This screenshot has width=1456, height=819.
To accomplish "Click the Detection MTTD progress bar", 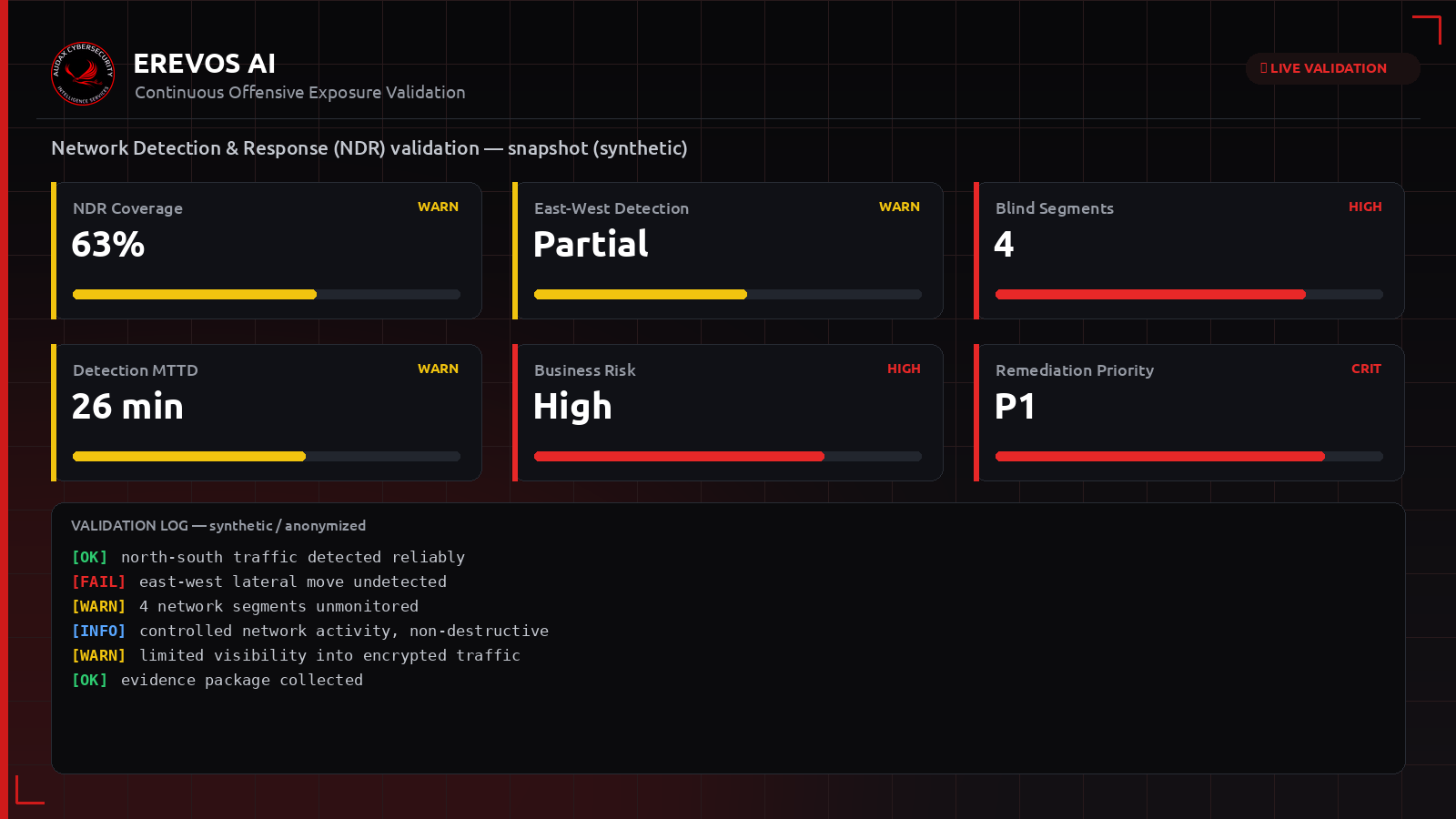I will point(267,456).
